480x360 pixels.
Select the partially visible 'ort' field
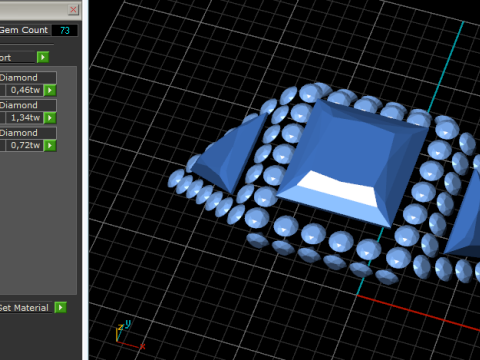click(17, 57)
